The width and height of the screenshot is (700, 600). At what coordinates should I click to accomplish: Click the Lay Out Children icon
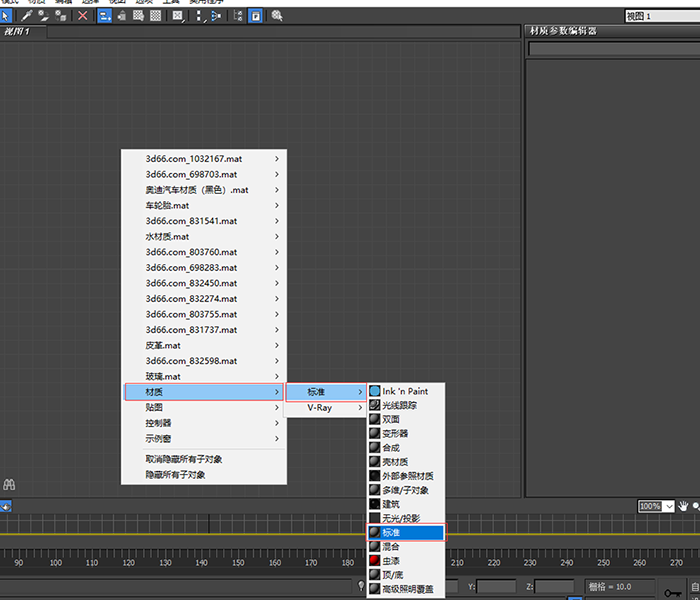pos(216,16)
